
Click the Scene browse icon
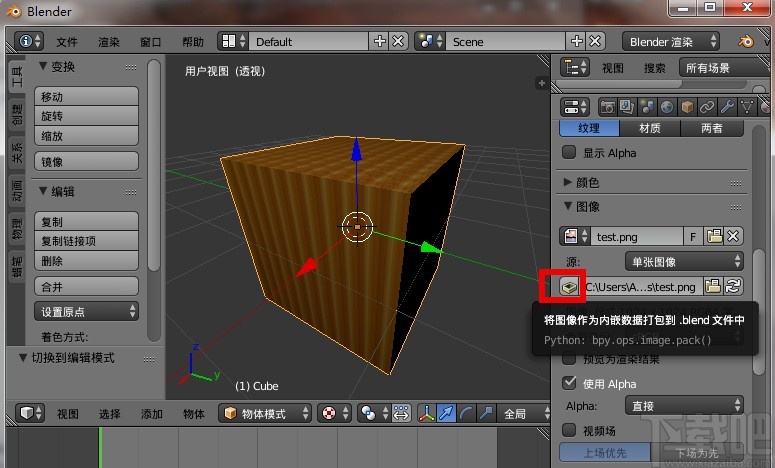point(430,41)
